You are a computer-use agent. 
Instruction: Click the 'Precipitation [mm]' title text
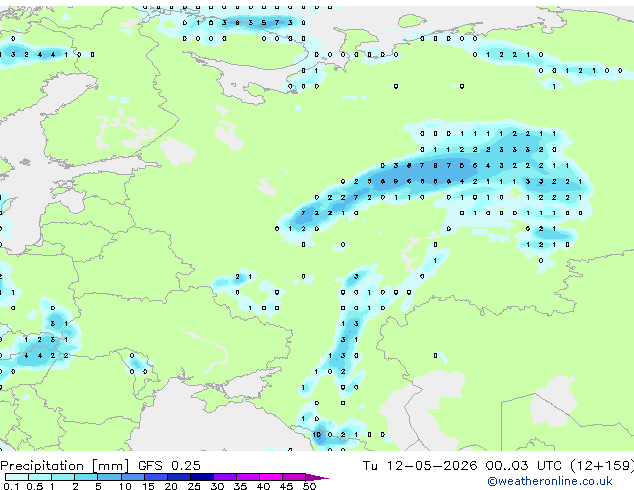coord(65,466)
